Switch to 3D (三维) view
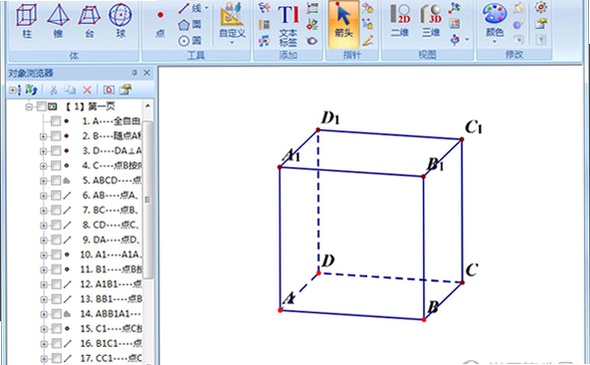590x365 pixels. [431, 21]
